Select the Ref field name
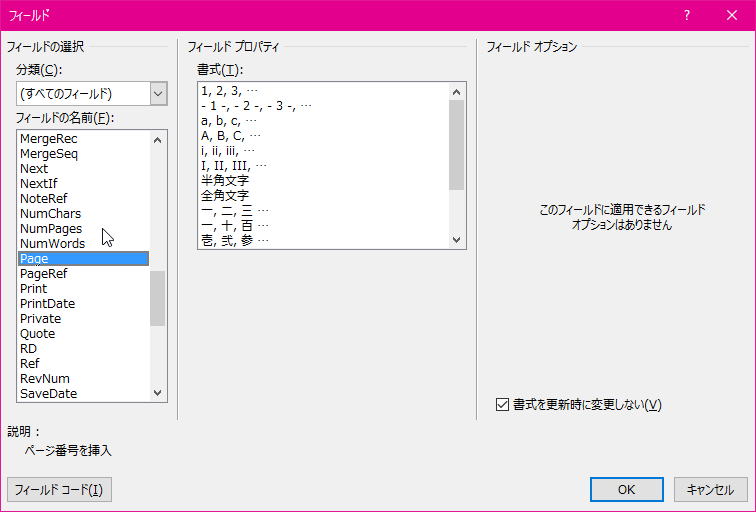Screen dimensions: 756x512 [83, 364]
